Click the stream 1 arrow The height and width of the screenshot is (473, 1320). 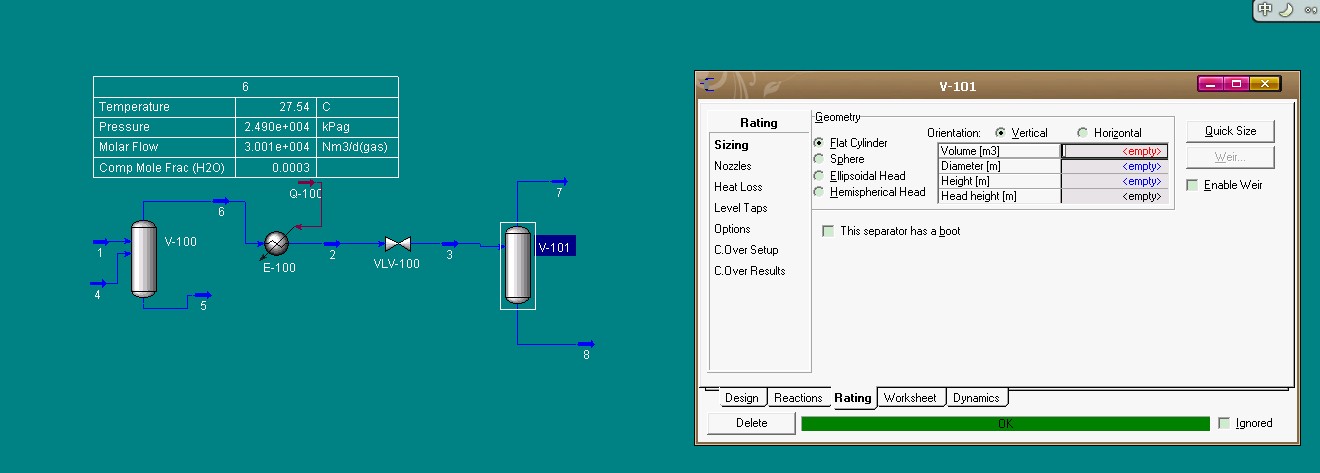pos(101,242)
